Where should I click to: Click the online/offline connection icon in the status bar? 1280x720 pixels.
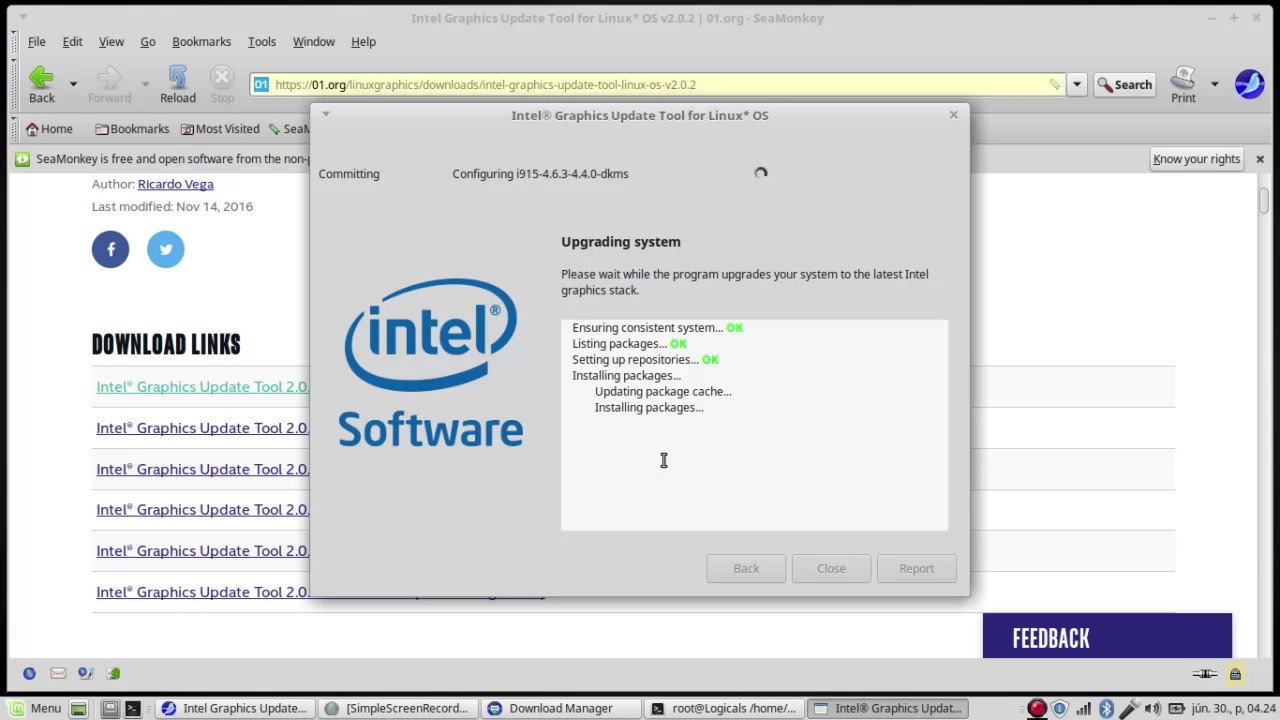(x=1205, y=674)
